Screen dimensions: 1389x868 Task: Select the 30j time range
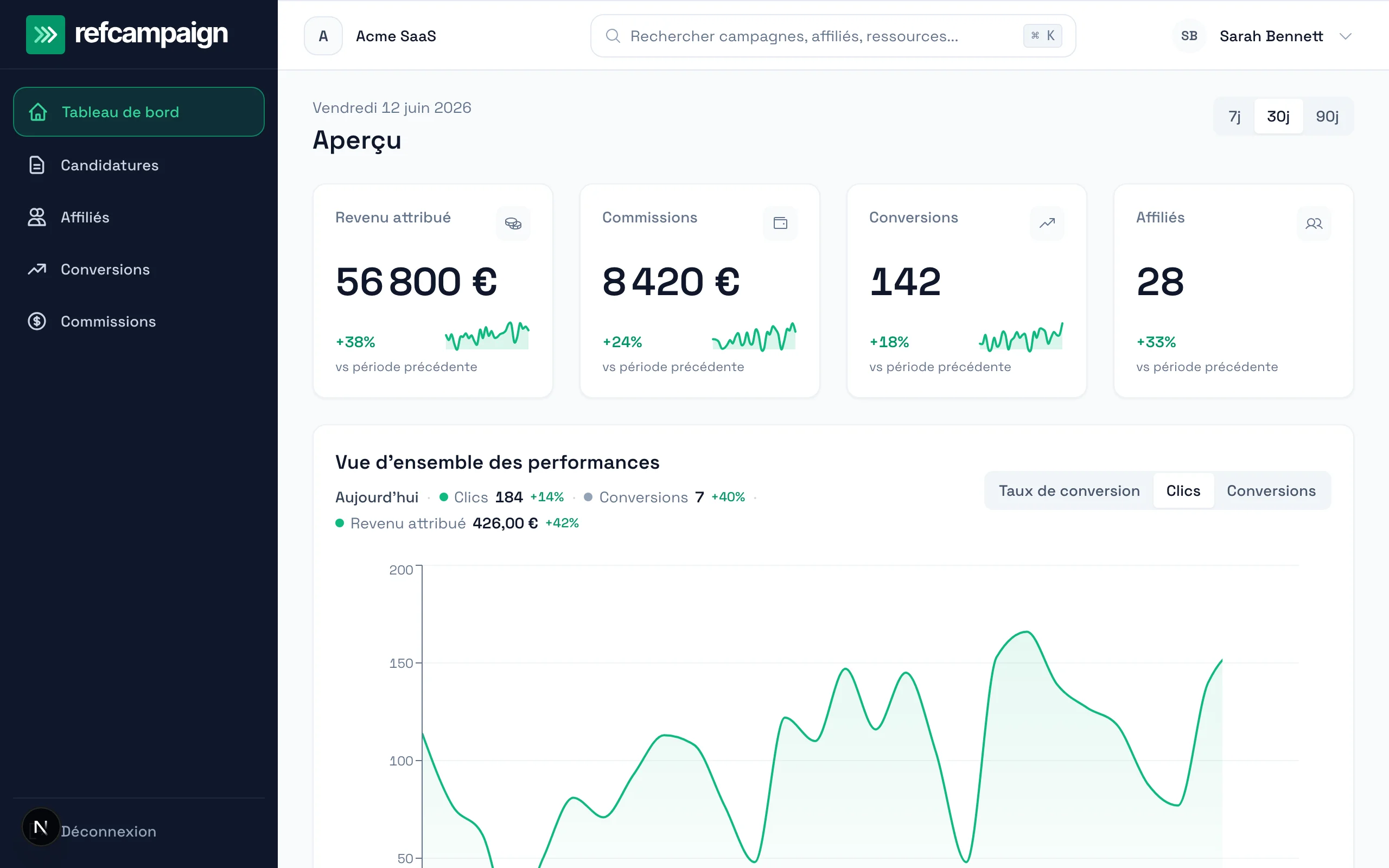click(1278, 116)
